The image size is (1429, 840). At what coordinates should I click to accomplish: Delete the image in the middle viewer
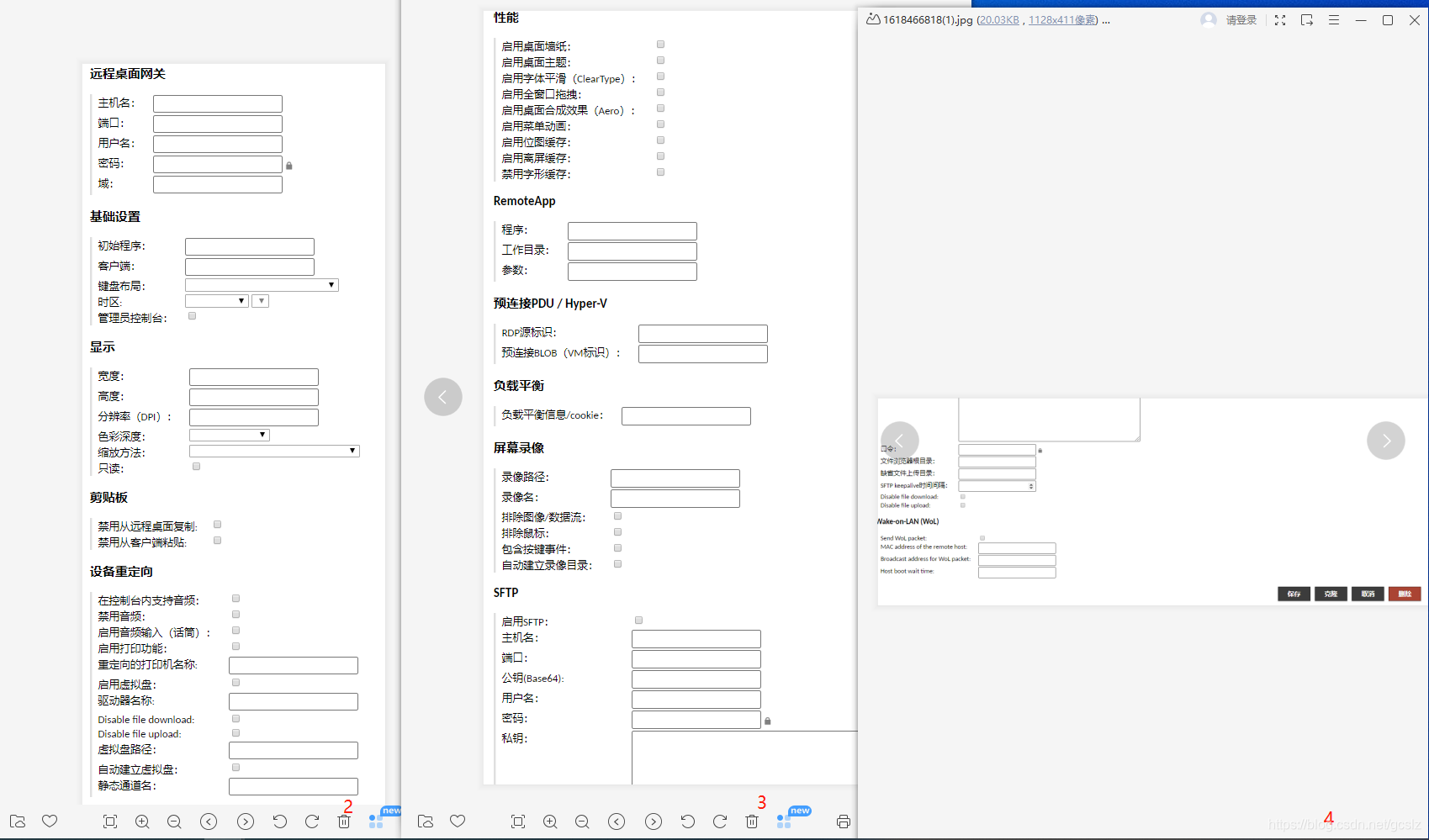pyautogui.click(x=752, y=822)
